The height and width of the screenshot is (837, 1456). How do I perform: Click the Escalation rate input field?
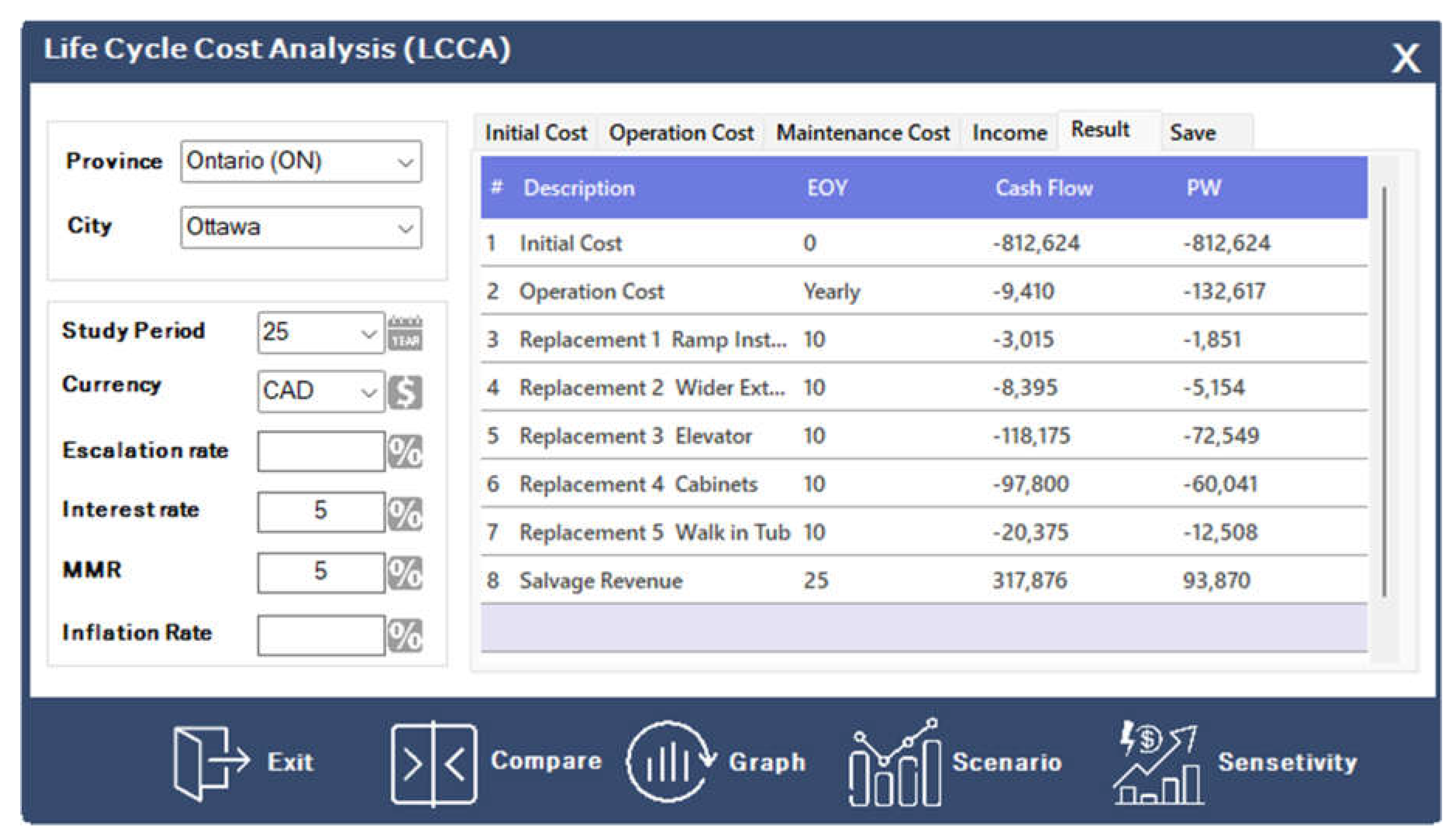pos(321,452)
